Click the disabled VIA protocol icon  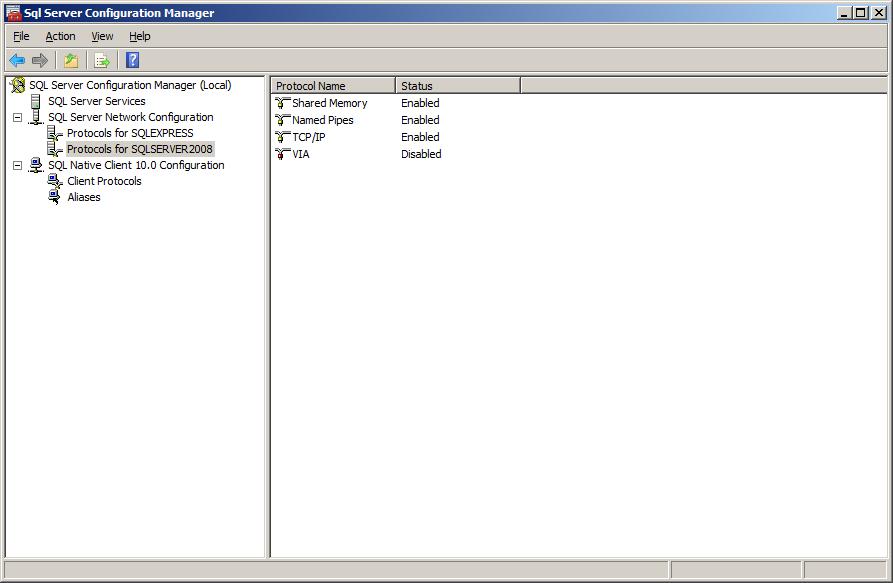tap(282, 154)
